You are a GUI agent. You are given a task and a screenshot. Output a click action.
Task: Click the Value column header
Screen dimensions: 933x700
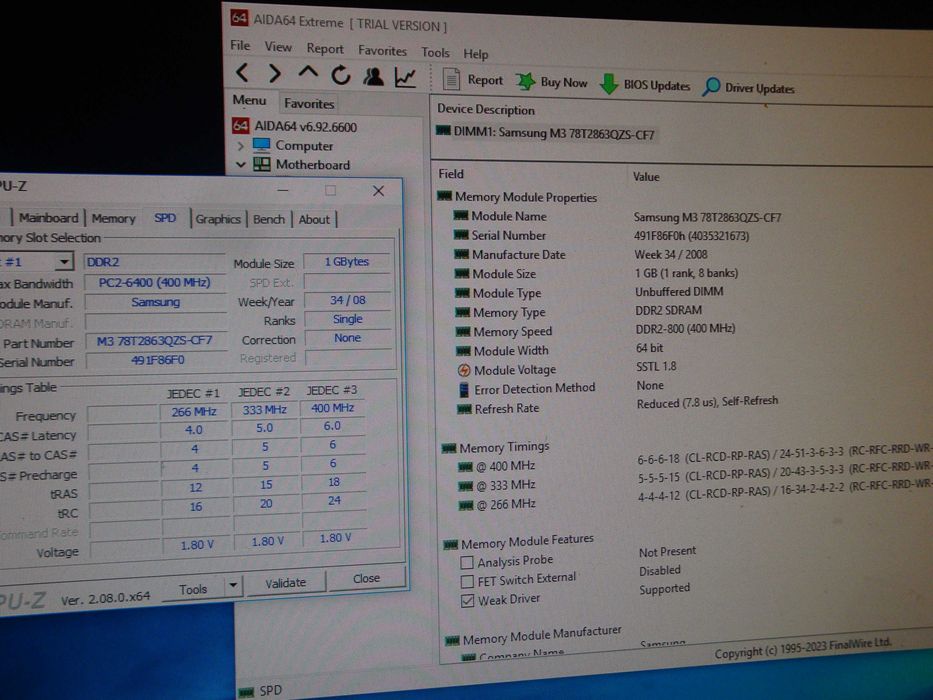[646, 177]
